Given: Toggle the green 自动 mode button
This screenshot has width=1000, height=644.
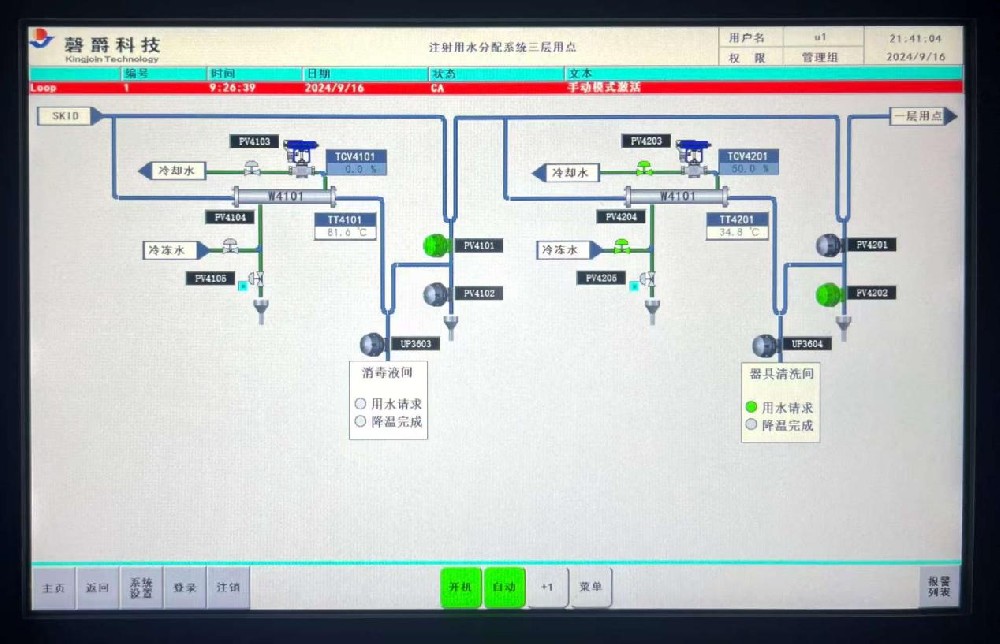Looking at the screenshot, I should (504, 588).
